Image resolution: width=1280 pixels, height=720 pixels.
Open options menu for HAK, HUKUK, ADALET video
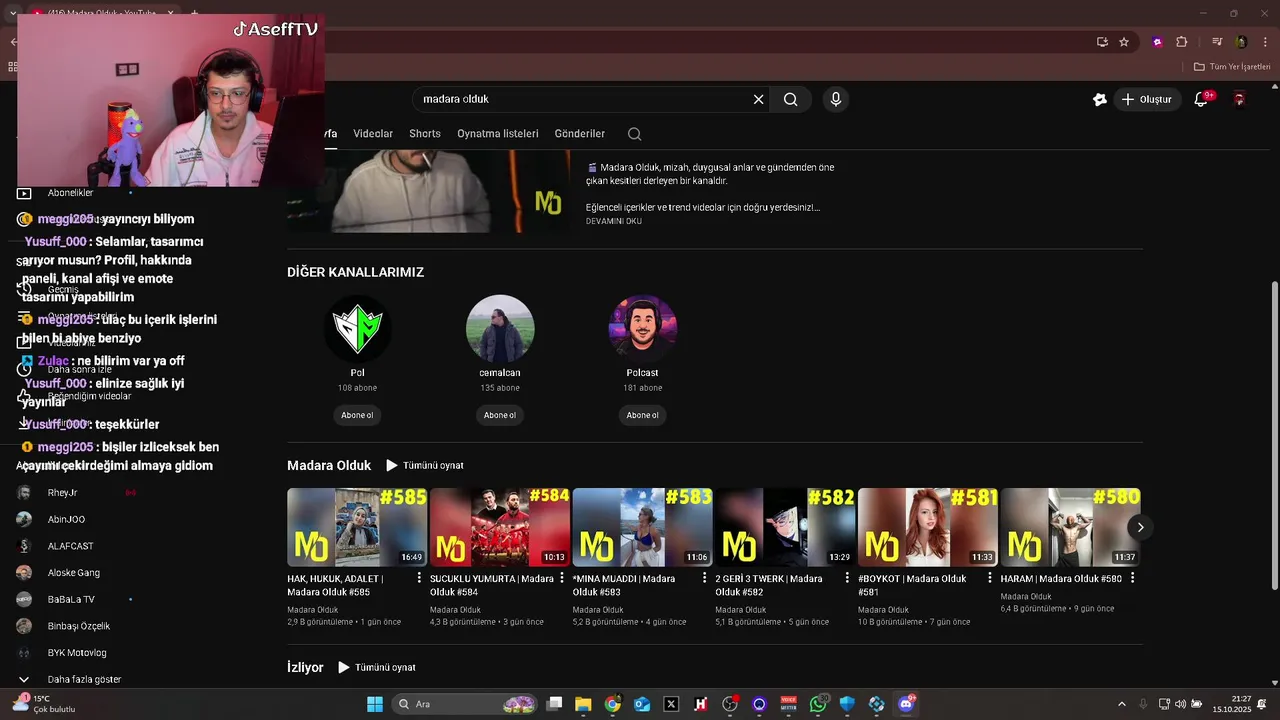click(419, 578)
